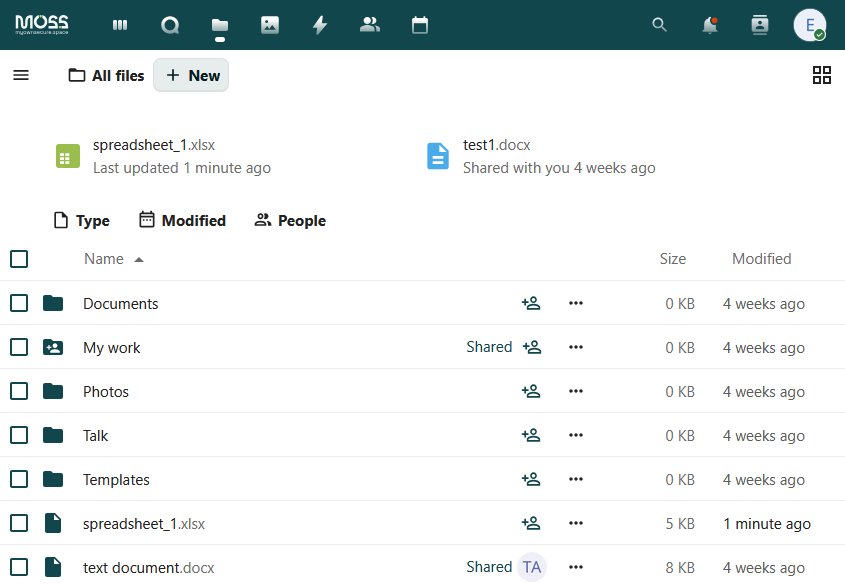Click the search magnifier icon
This screenshot has width=845, height=586.
click(x=659, y=25)
